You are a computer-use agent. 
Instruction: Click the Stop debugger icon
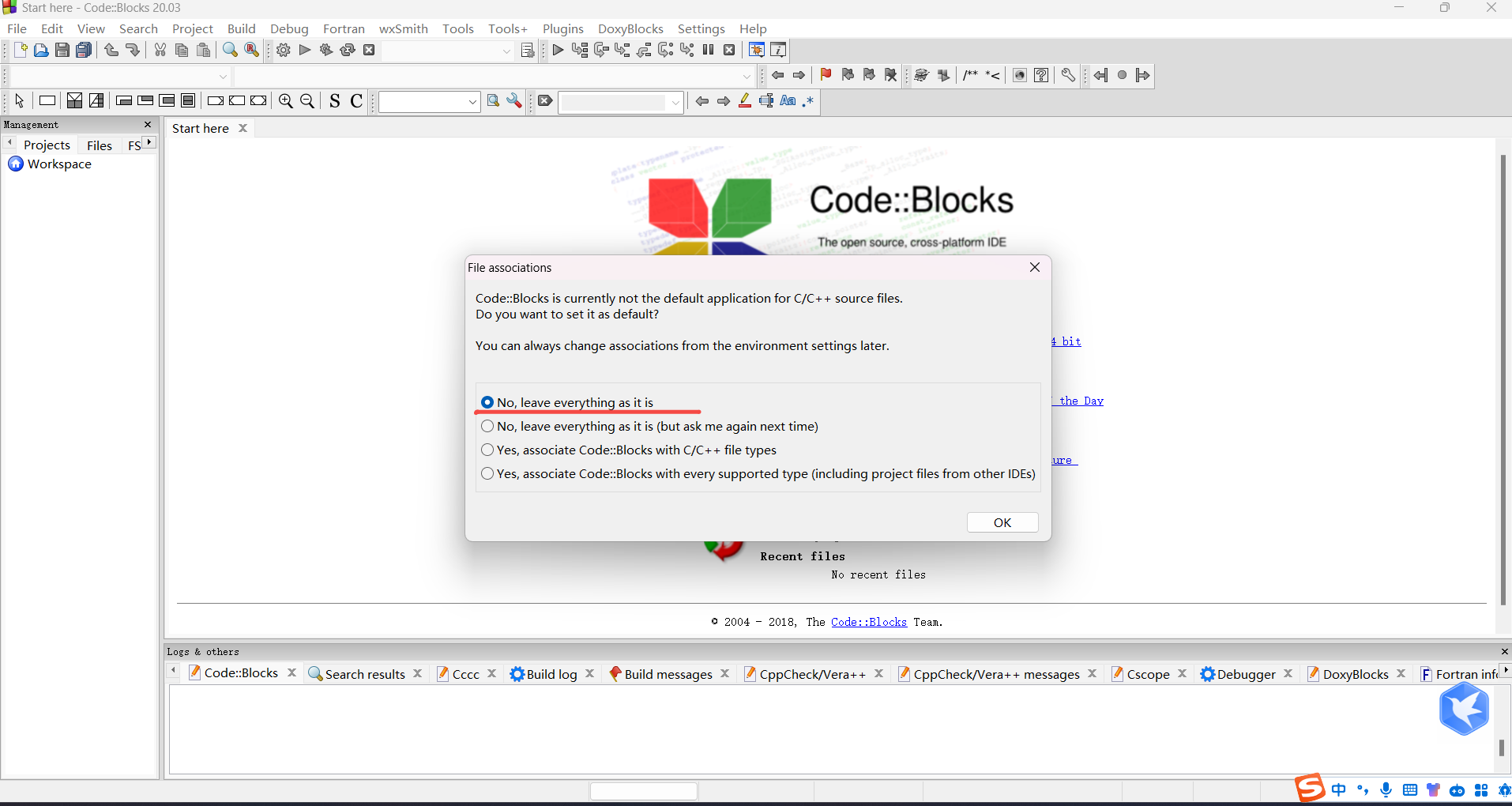[x=729, y=50]
